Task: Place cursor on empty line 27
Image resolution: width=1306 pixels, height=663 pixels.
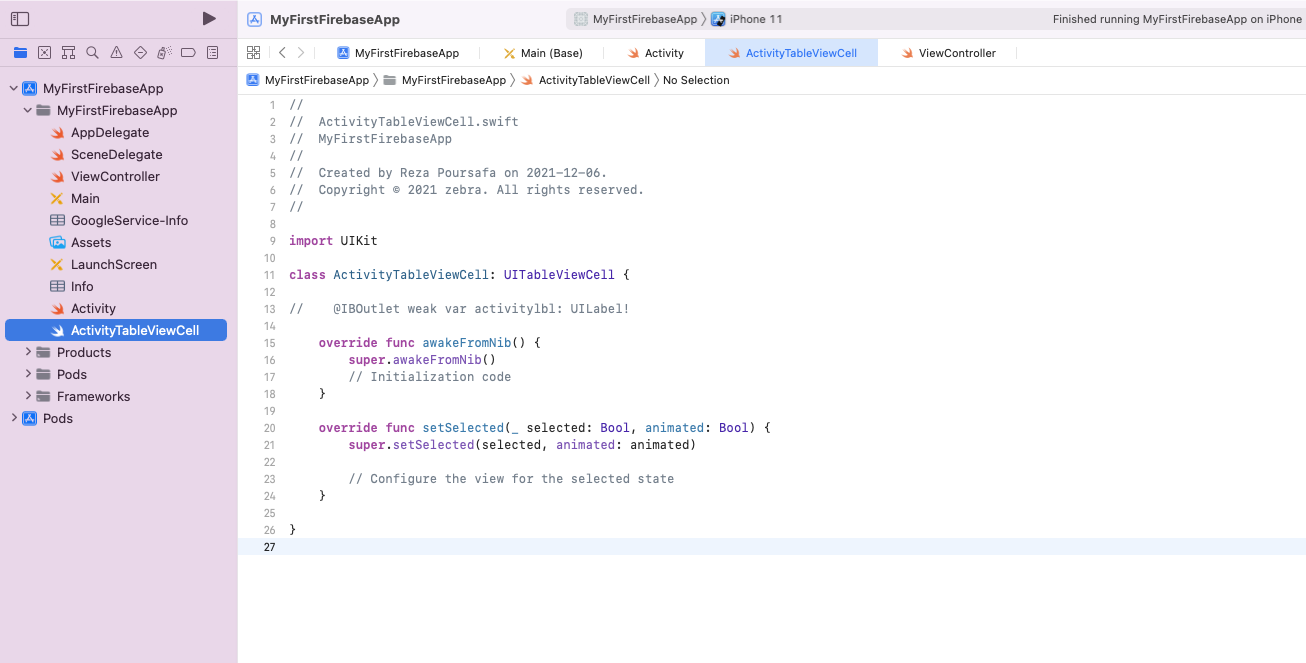Action: [x=772, y=547]
